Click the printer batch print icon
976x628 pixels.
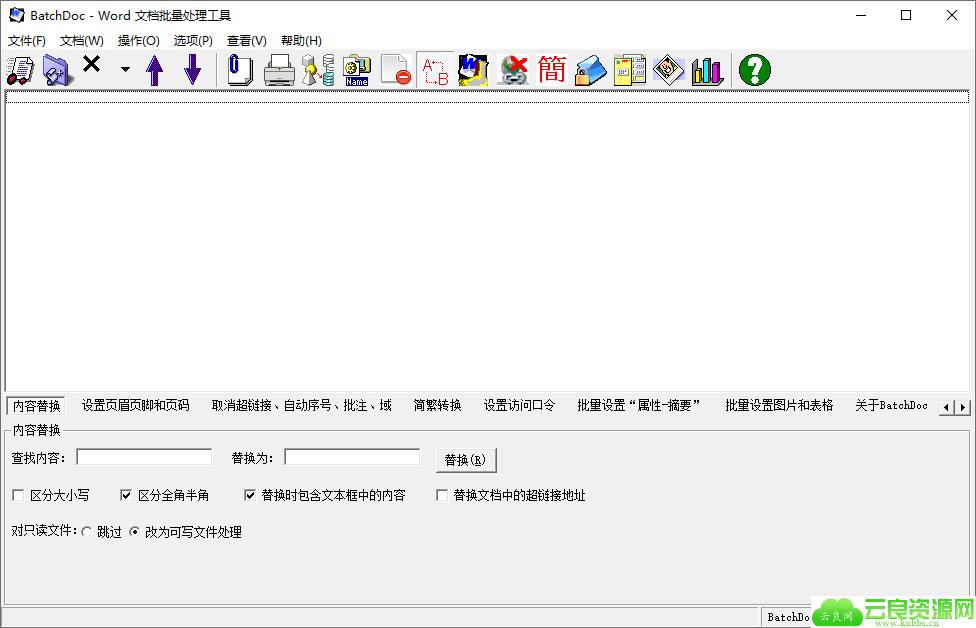pyautogui.click(x=279, y=70)
